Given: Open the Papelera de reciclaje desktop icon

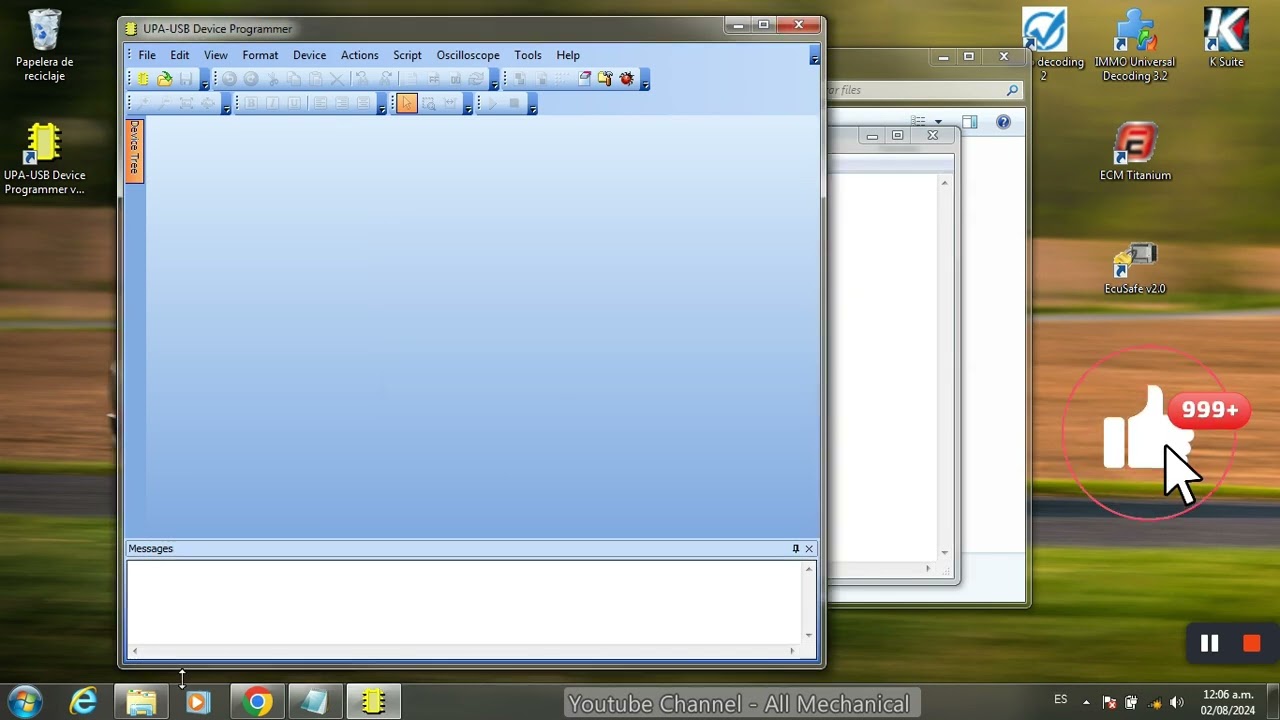Looking at the screenshot, I should pos(44,46).
